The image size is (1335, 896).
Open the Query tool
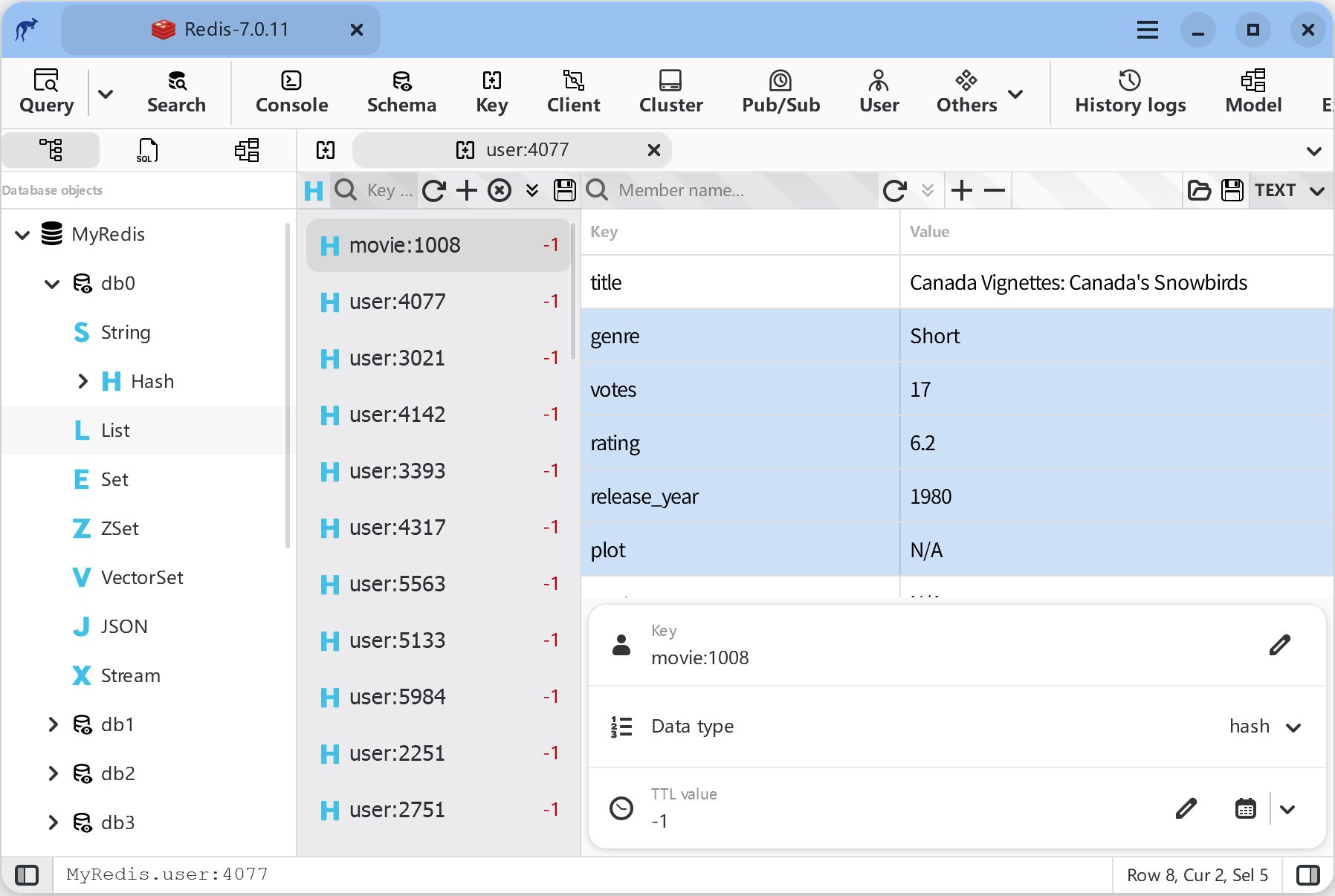click(x=46, y=92)
